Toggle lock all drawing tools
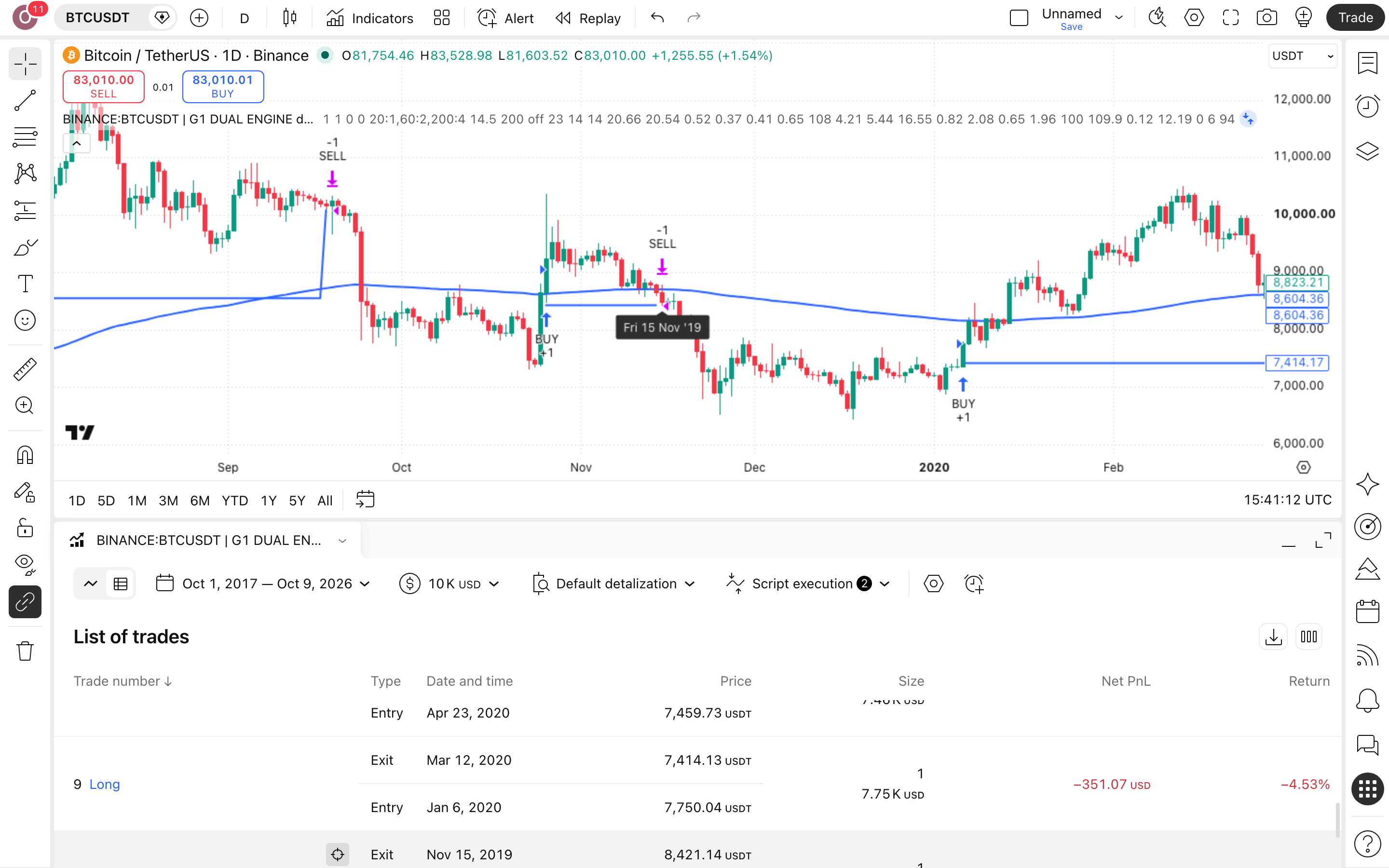The image size is (1389, 868). click(x=25, y=528)
